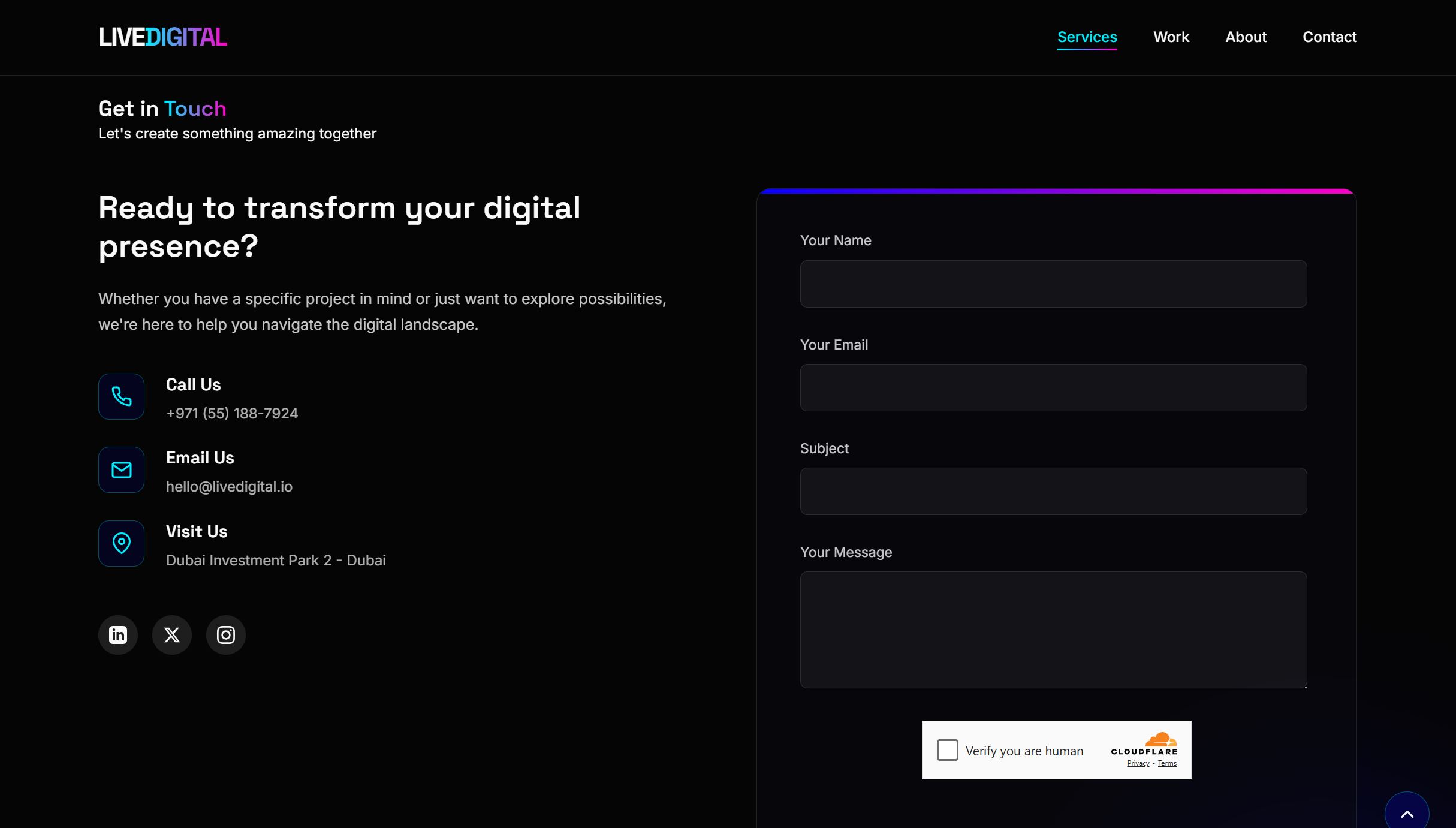Open the About page from navigation

[1246, 37]
